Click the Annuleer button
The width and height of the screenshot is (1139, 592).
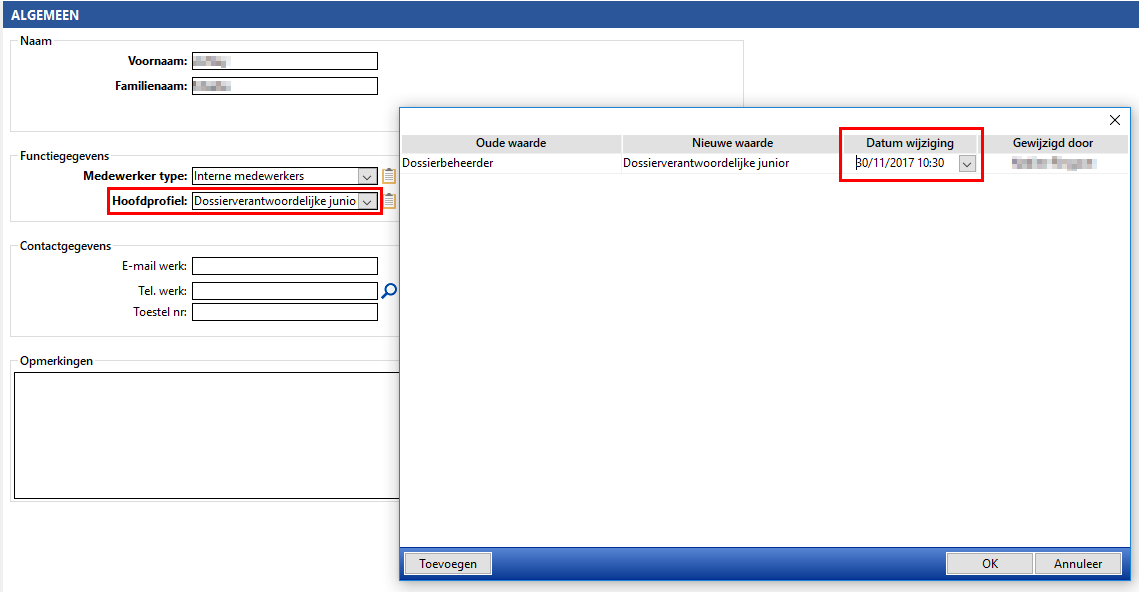pos(1078,564)
